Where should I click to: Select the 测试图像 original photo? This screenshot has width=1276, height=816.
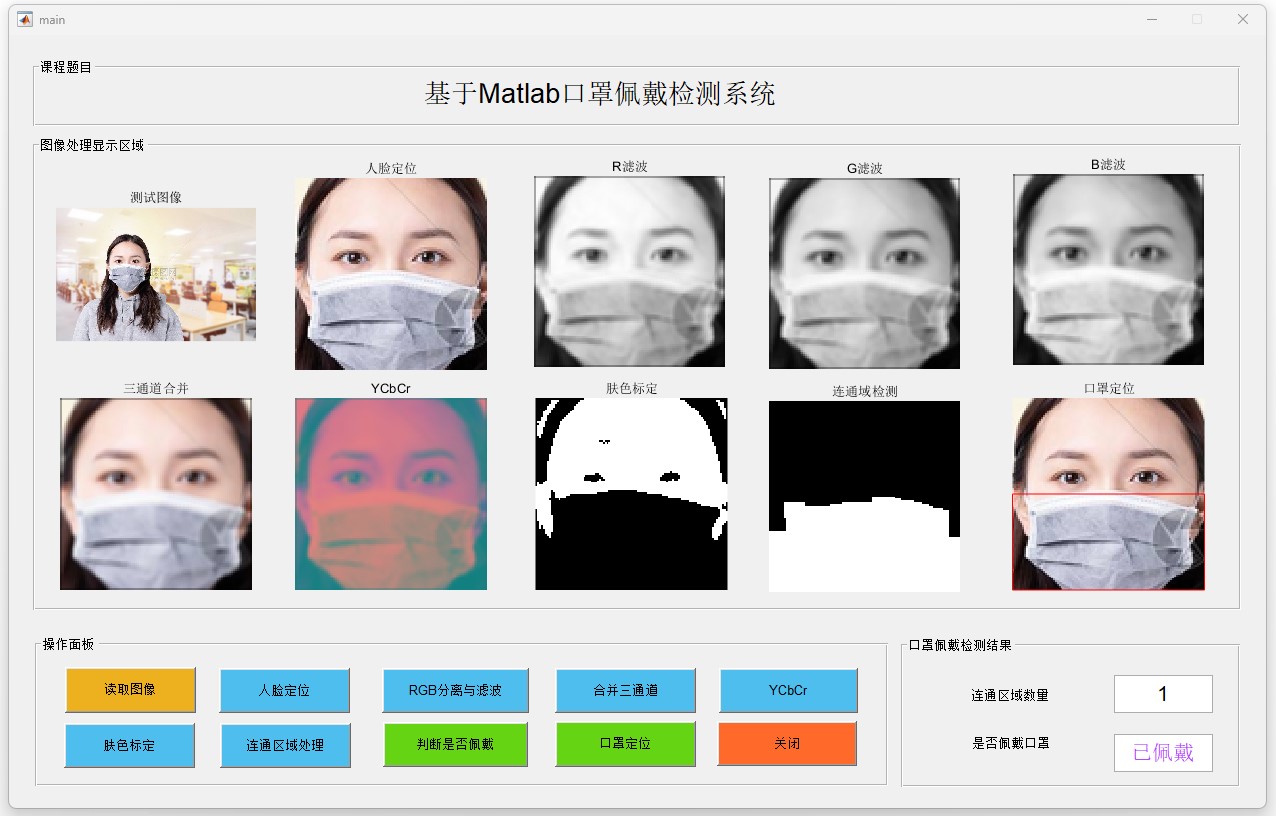156,274
